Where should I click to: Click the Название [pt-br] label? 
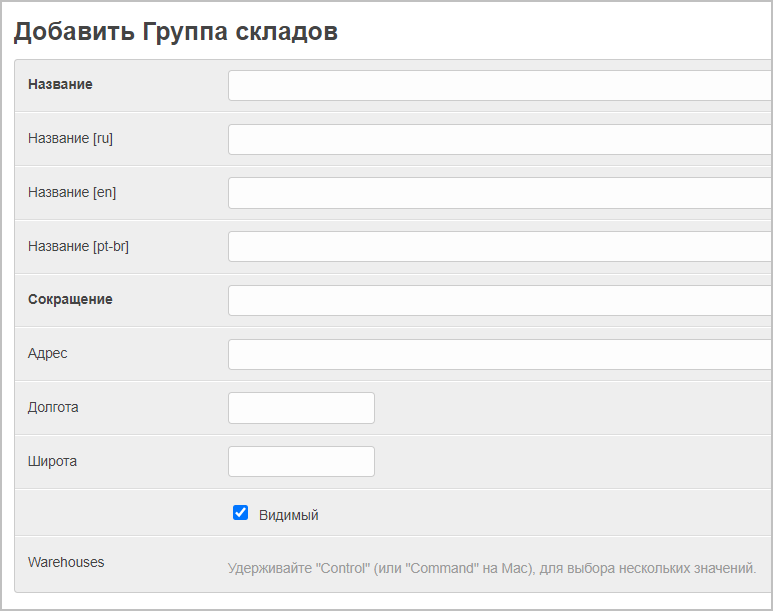[x=78, y=246]
